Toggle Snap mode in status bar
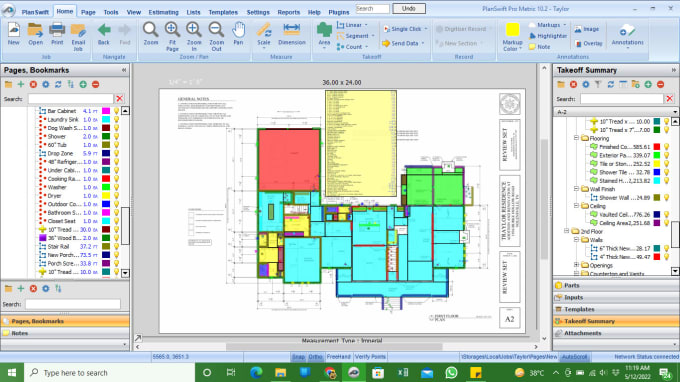The width and height of the screenshot is (680, 382). pos(298,357)
